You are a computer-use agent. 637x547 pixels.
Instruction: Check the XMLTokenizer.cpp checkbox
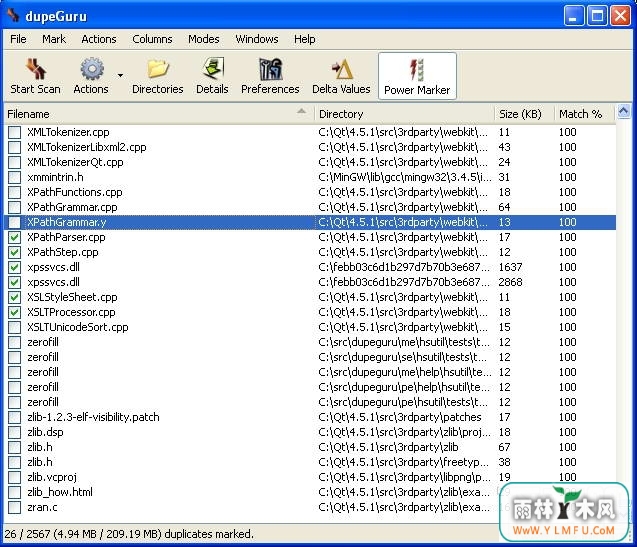pyautogui.click(x=15, y=132)
